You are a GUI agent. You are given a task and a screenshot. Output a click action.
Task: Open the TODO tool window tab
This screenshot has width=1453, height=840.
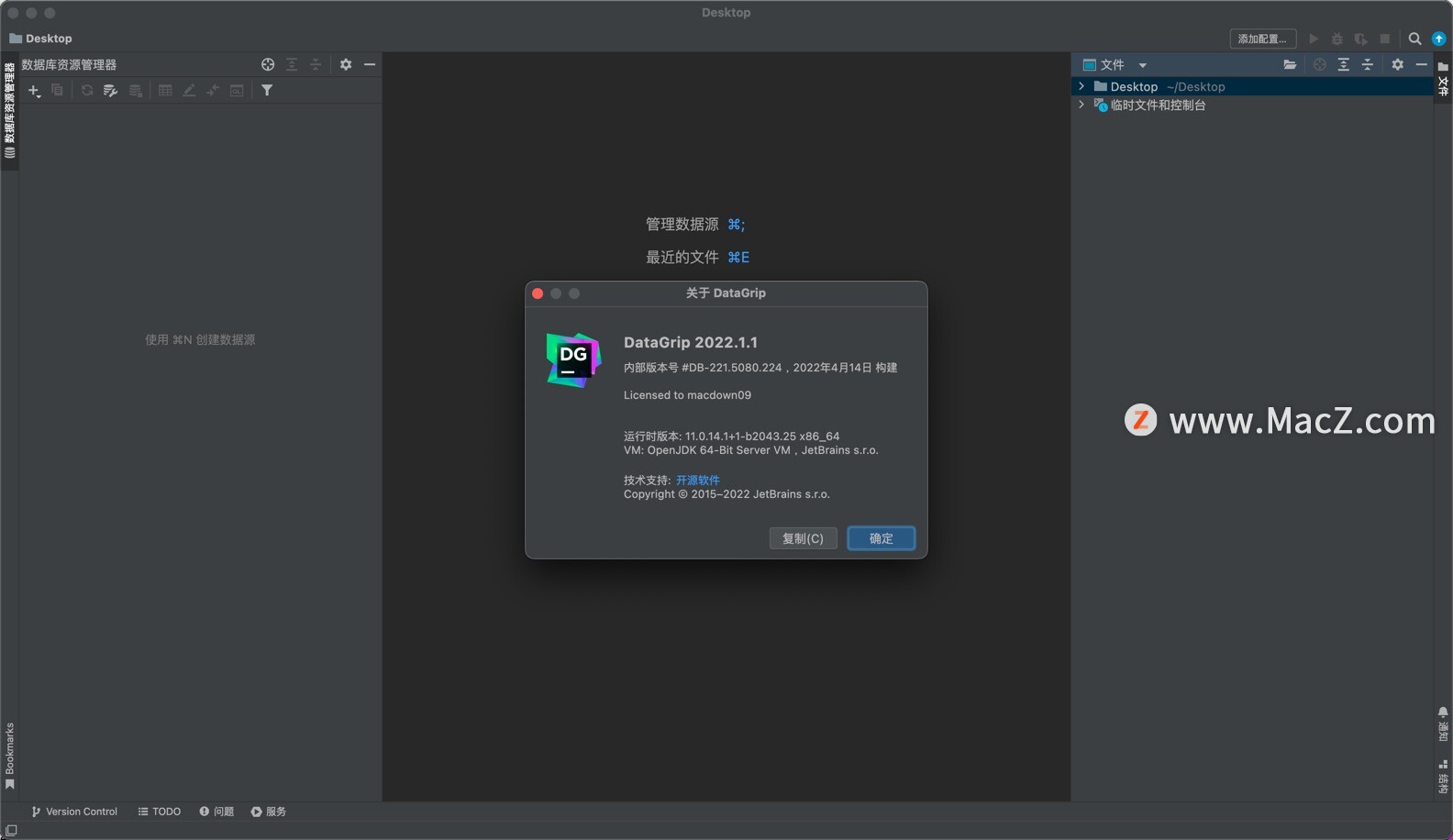point(160,812)
